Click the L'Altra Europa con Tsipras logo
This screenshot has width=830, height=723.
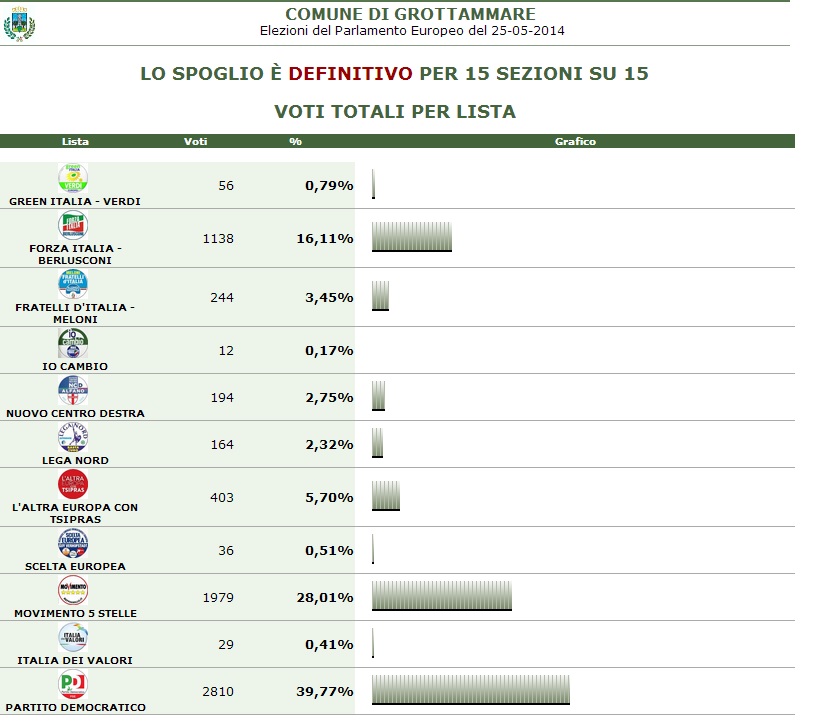point(73,484)
